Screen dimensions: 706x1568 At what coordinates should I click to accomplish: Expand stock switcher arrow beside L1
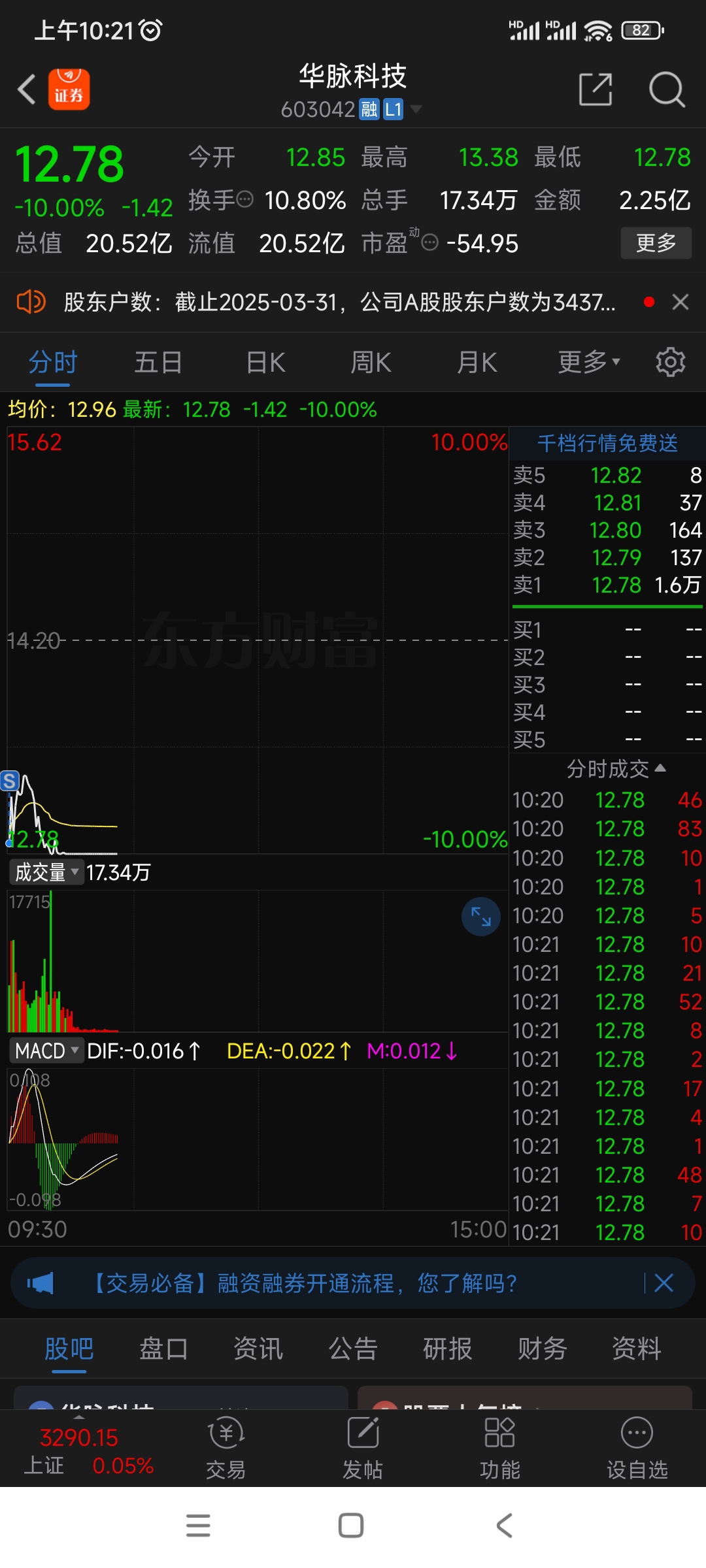[416, 109]
